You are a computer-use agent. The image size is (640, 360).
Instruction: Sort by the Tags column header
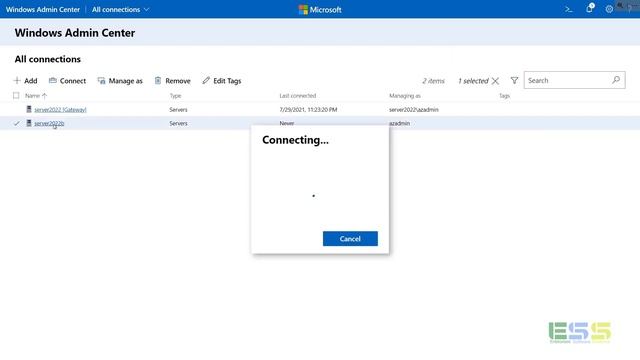click(504, 96)
